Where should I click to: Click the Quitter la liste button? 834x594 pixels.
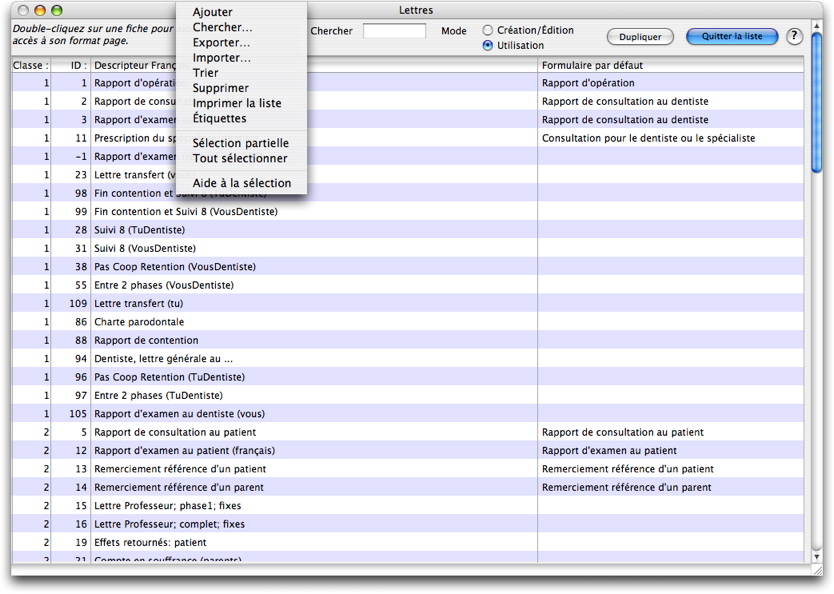(732, 36)
